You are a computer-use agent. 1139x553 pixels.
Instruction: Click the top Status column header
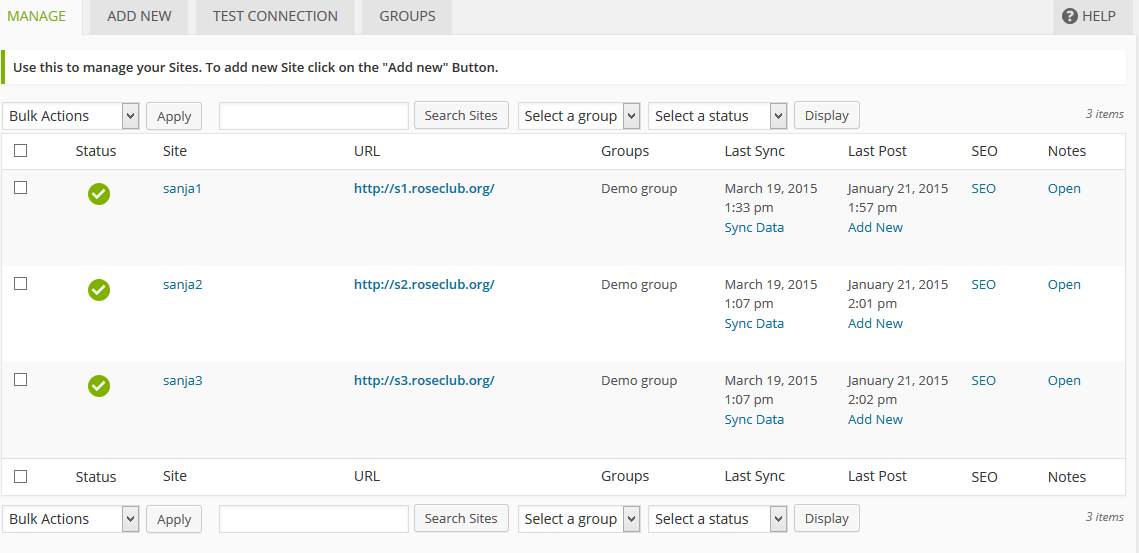point(96,151)
